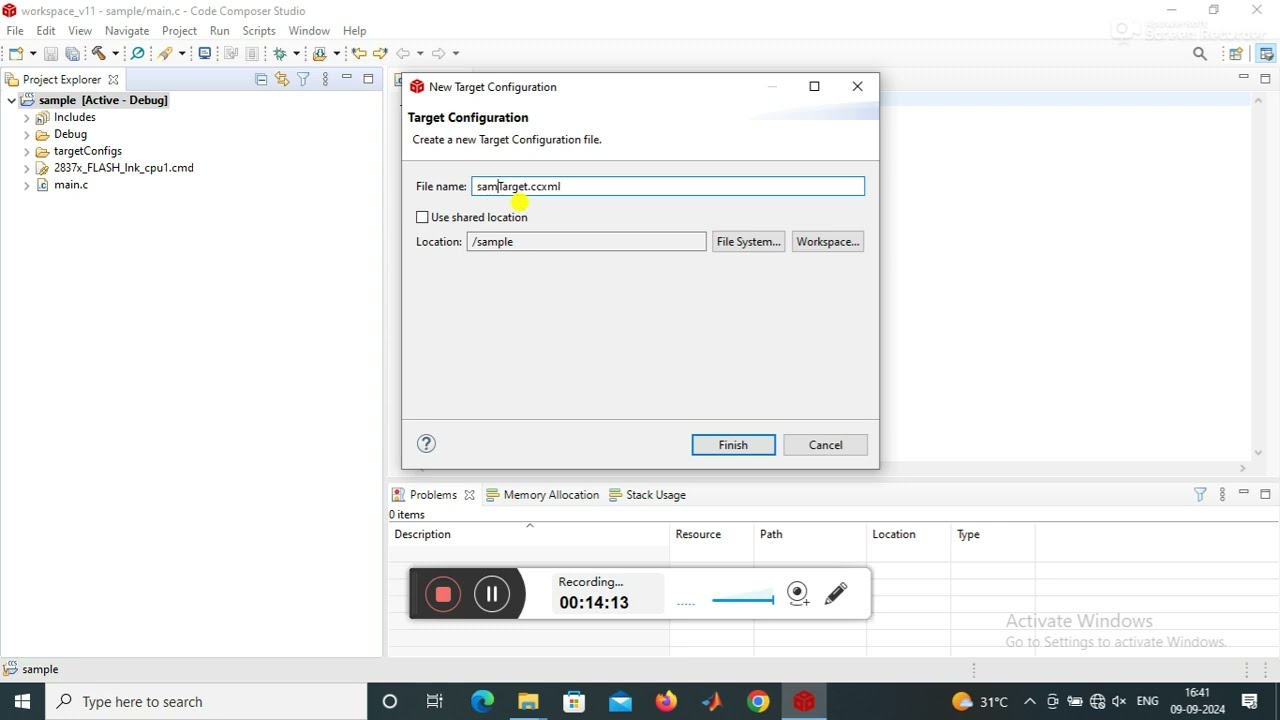Image resolution: width=1280 pixels, height=720 pixels.
Task: Switch to the Problems tab
Action: [433, 495]
